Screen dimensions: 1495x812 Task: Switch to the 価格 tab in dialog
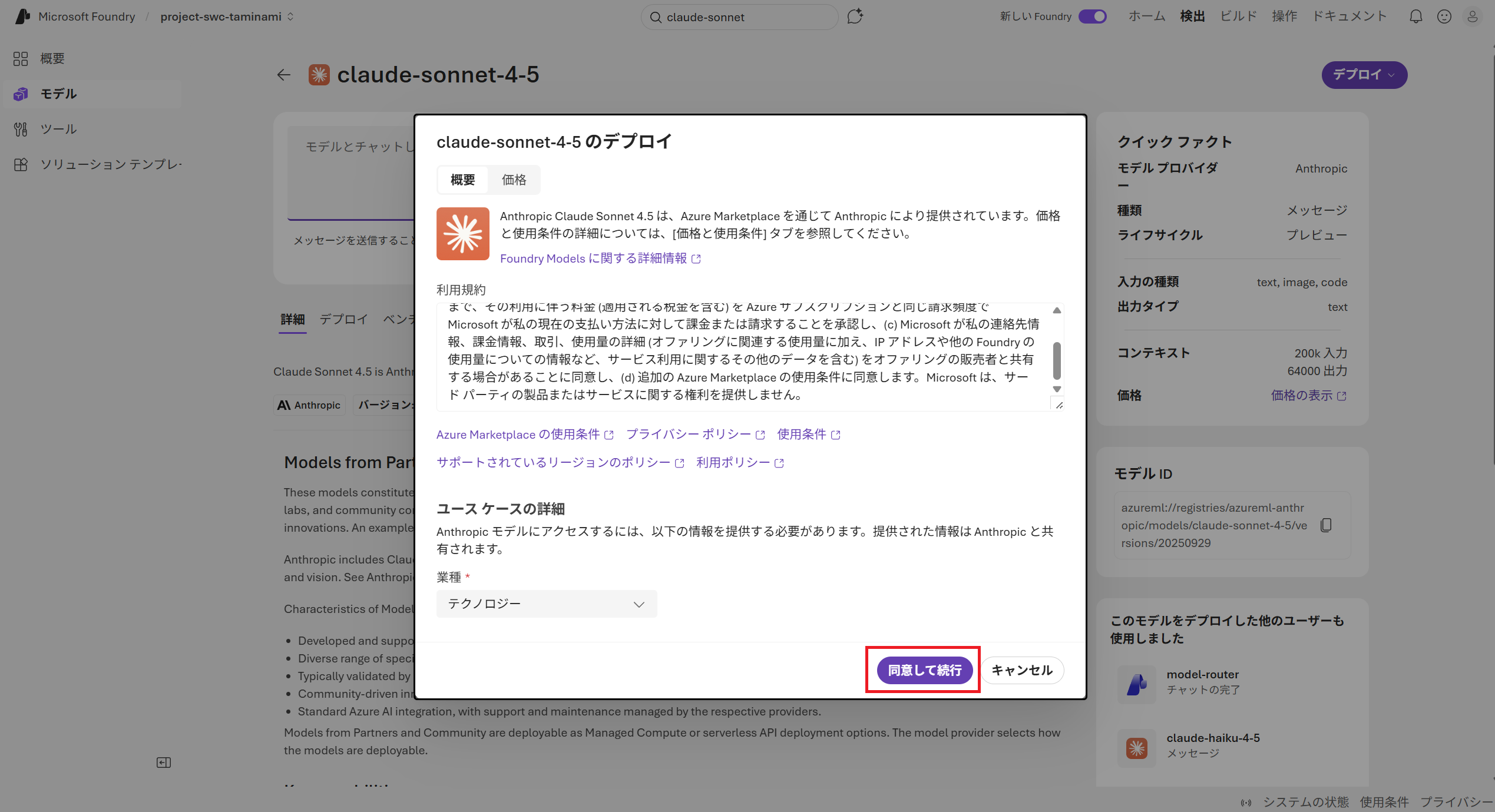click(x=514, y=180)
